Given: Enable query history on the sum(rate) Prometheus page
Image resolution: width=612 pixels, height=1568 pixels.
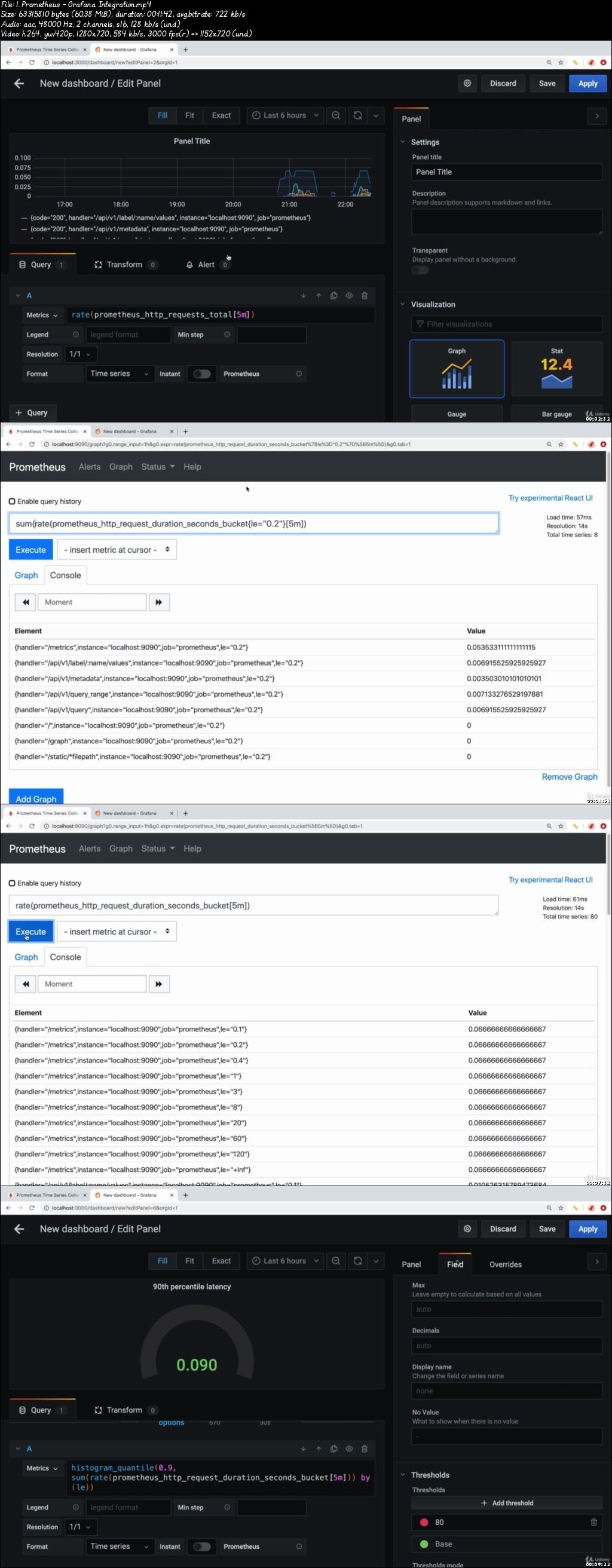Looking at the screenshot, I should 11,501.
